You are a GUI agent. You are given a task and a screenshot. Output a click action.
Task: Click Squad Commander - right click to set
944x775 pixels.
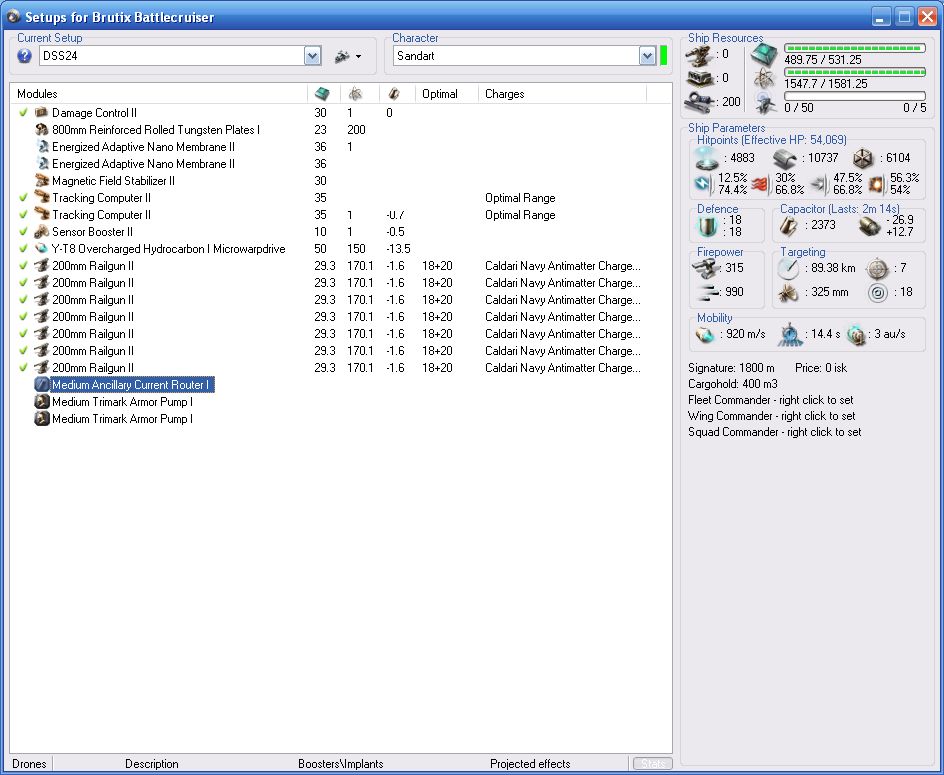[x=775, y=432]
